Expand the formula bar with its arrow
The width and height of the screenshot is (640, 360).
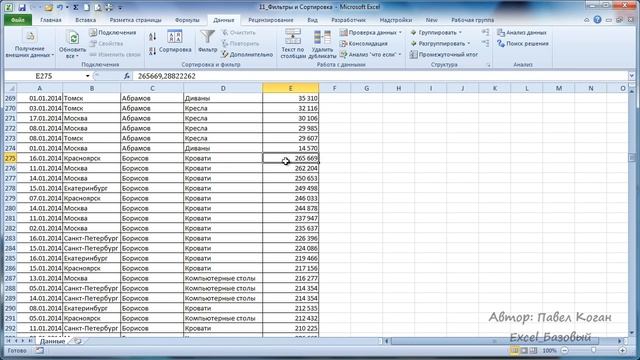pos(631,76)
